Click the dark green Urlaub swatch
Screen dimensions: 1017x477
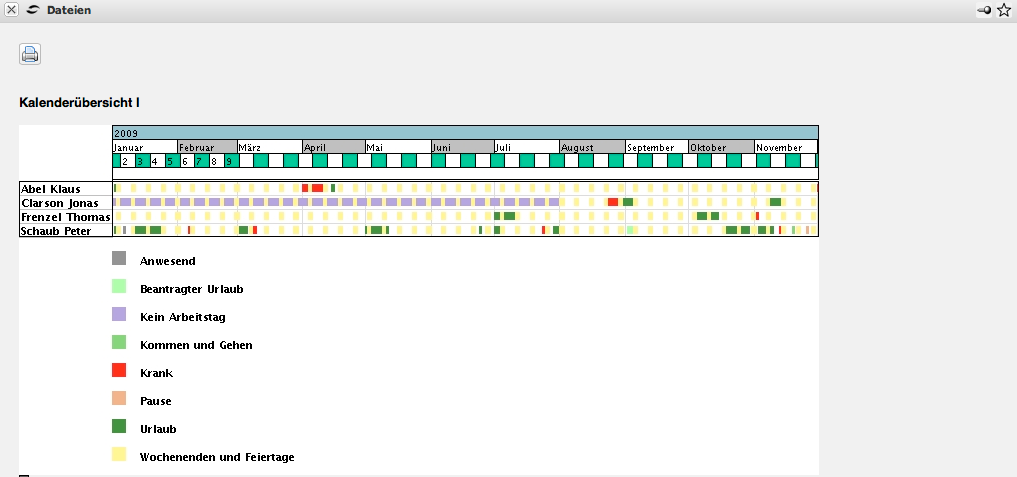pos(119,426)
